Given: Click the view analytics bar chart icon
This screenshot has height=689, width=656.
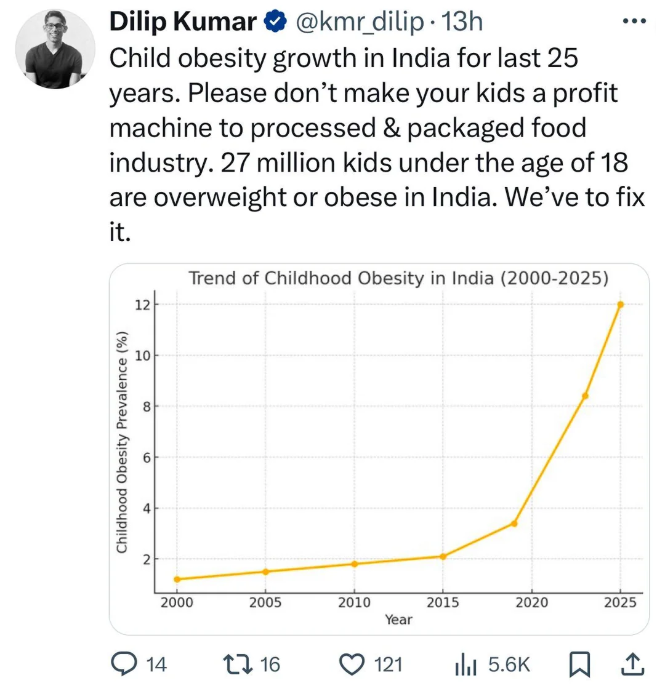Looking at the screenshot, I should [466, 664].
